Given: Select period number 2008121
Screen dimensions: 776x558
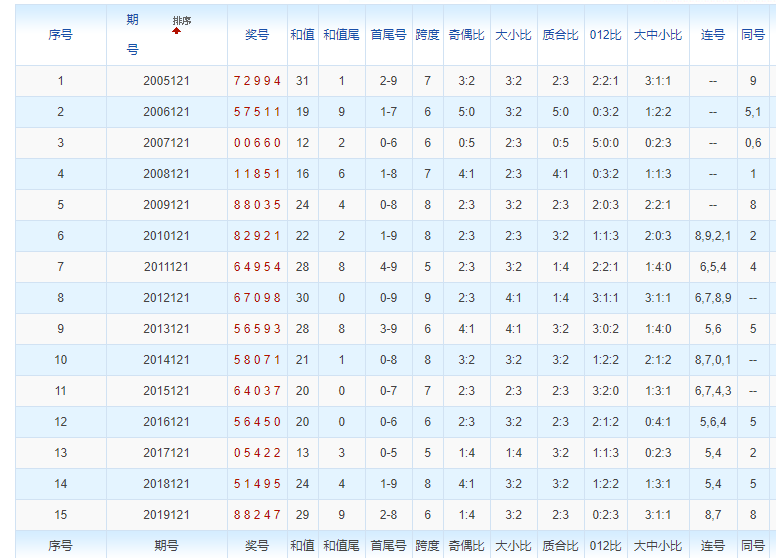Looking at the screenshot, I should tap(166, 174).
